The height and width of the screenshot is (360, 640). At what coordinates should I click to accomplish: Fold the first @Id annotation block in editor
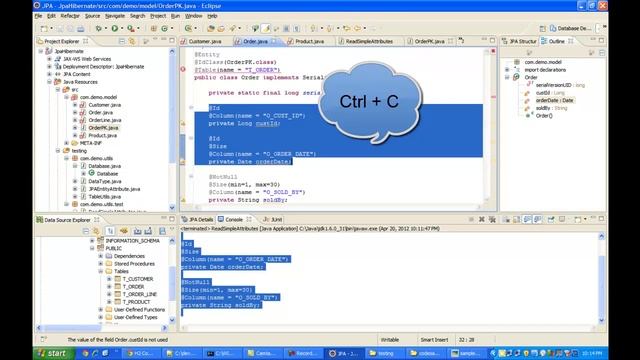(x=191, y=108)
